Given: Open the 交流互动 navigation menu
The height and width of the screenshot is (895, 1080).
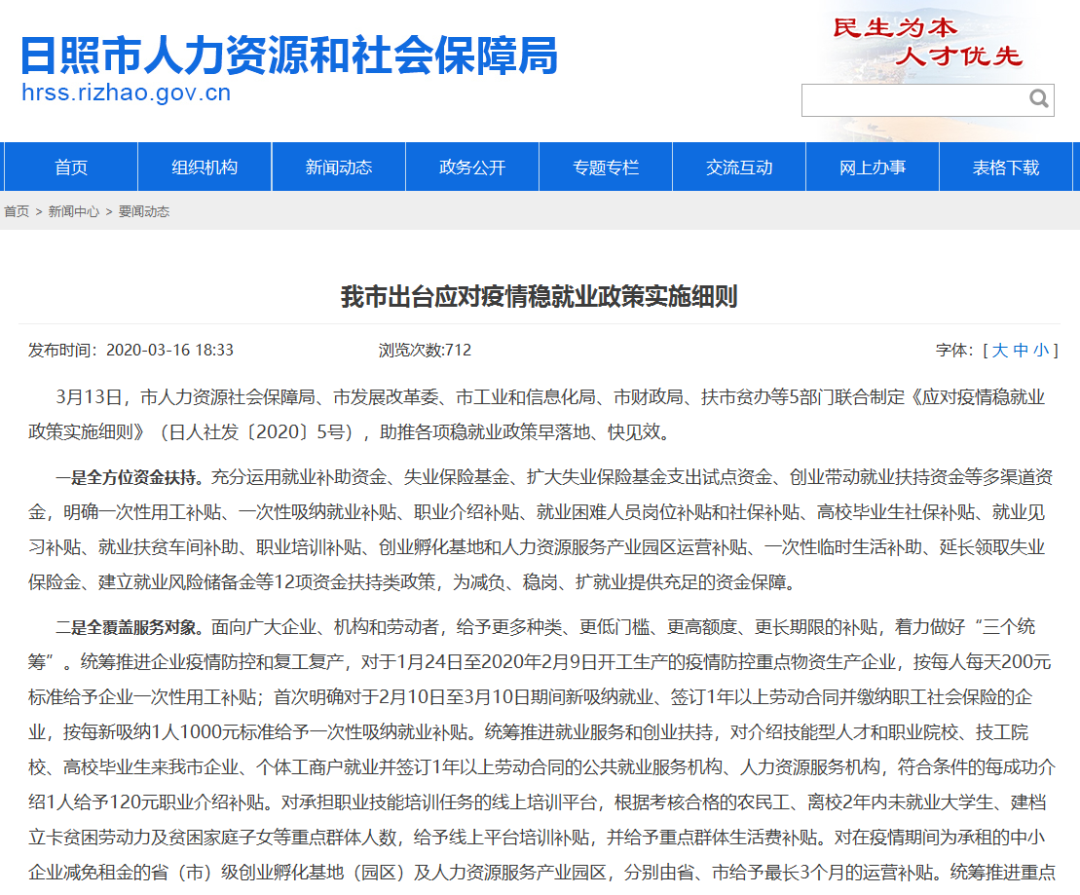Looking at the screenshot, I should 739,167.
